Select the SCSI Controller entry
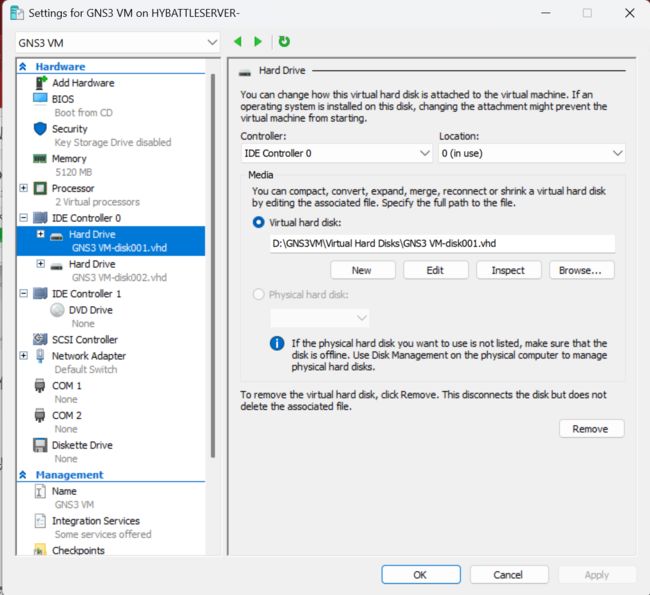 [x=85, y=340]
